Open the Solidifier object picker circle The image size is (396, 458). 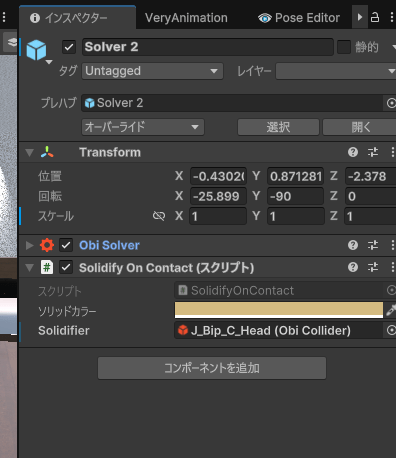pos(391,331)
